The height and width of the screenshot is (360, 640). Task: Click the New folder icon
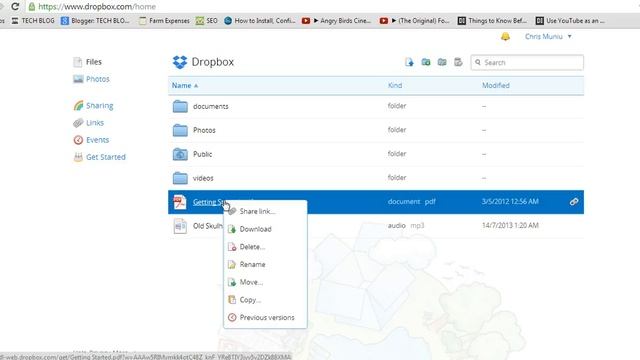click(426, 62)
